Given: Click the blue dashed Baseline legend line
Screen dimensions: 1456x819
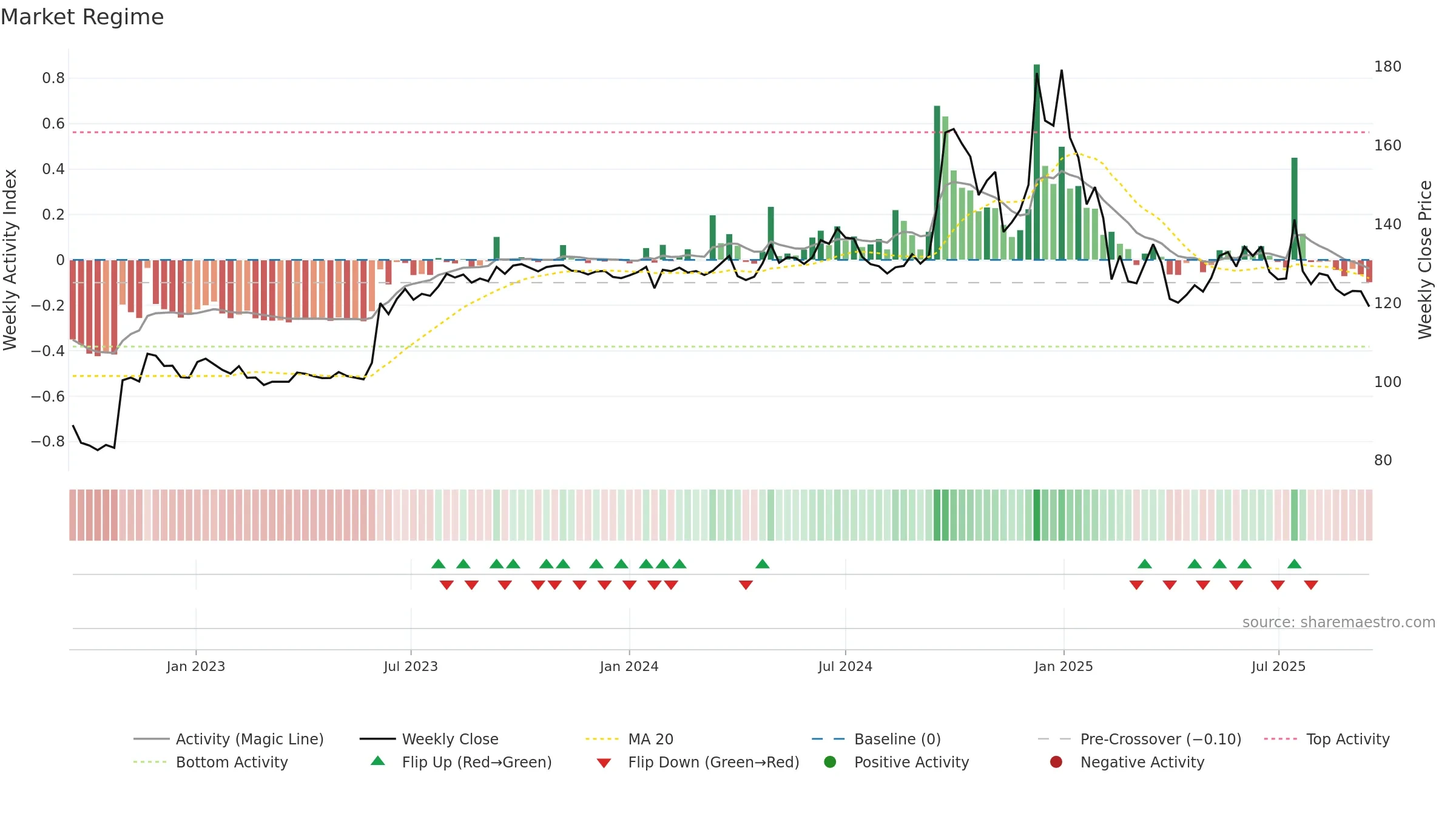Looking at the screenshot, I should tap(829, 739).
